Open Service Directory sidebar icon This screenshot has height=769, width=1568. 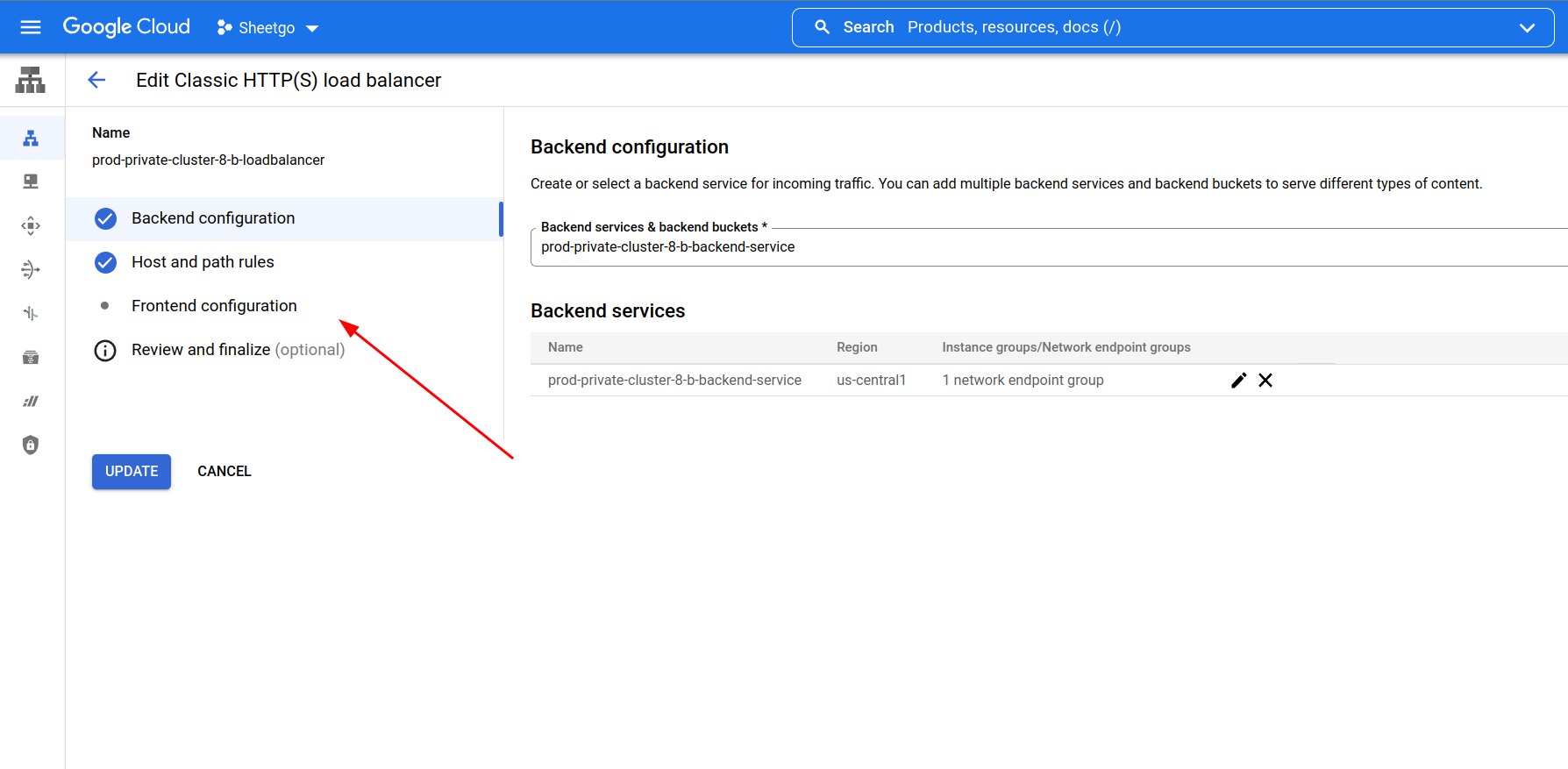[x=31, y=357]
